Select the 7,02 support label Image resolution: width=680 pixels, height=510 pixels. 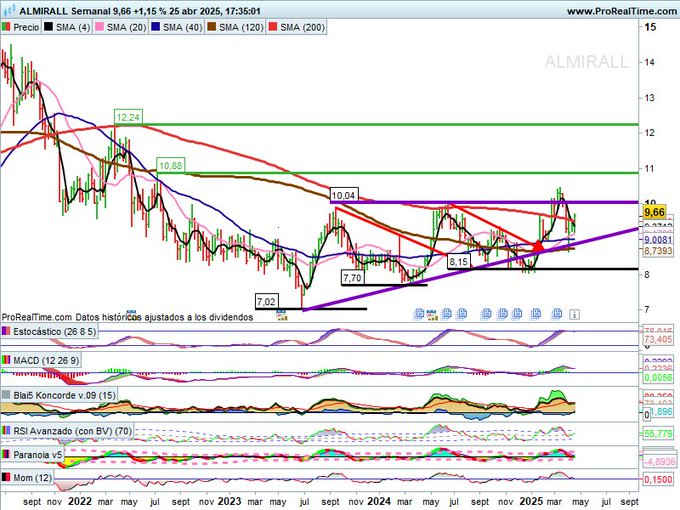266,301
